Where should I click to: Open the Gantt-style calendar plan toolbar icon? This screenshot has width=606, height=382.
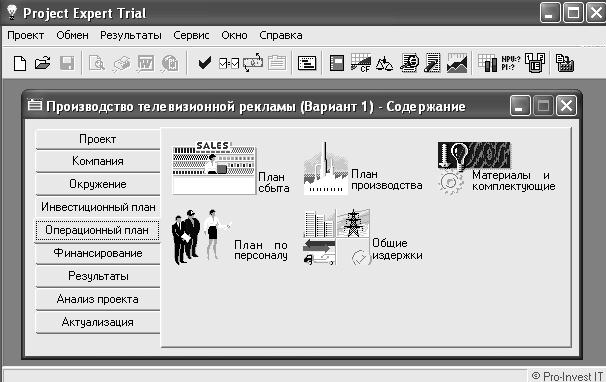coord(307,63)
